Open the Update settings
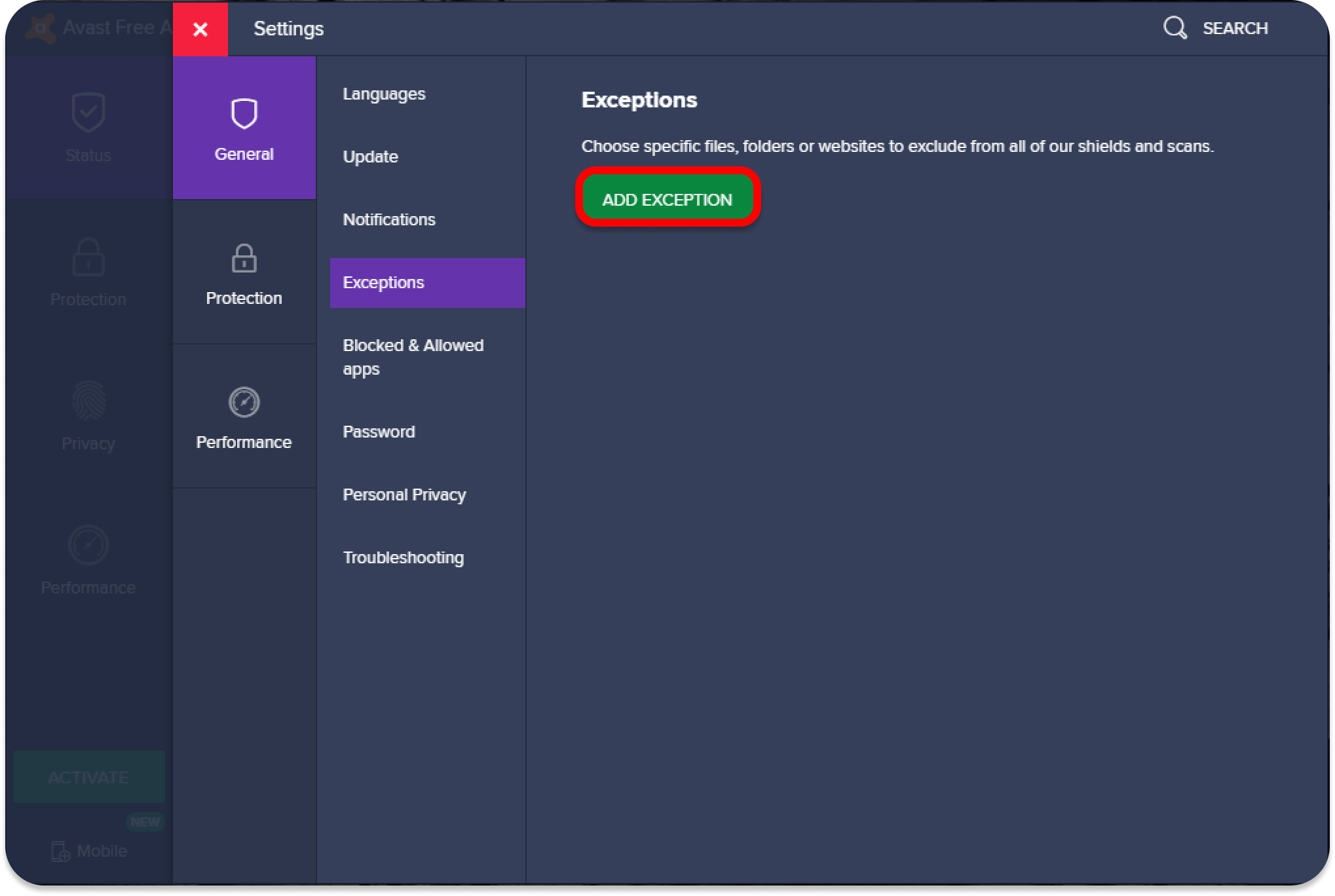The height and width of the screenshot is (896, 1335). tap(371, 157)
